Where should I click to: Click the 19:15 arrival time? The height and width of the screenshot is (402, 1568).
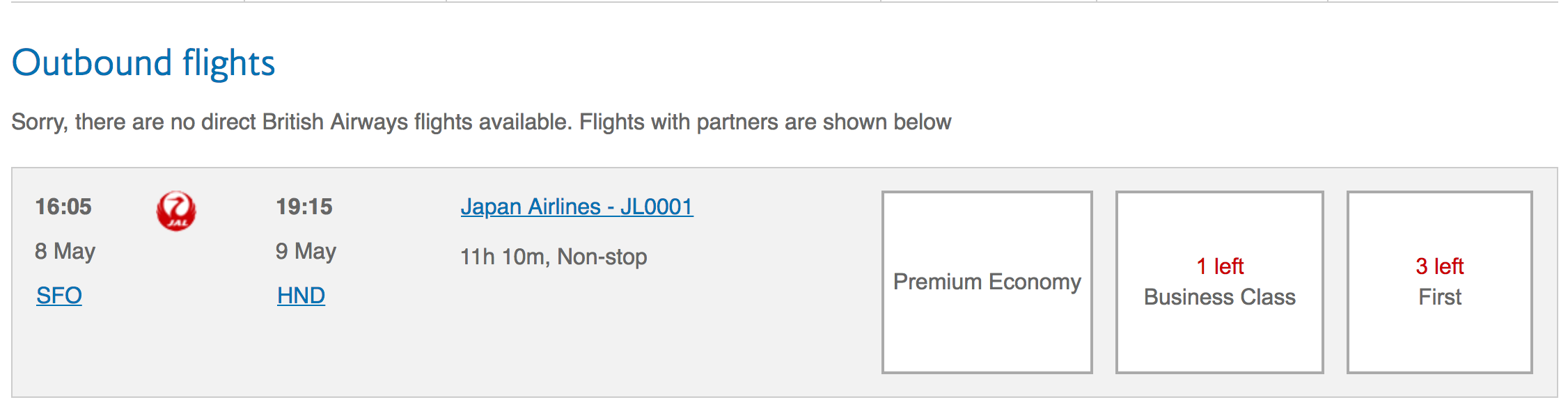(304, 207)
